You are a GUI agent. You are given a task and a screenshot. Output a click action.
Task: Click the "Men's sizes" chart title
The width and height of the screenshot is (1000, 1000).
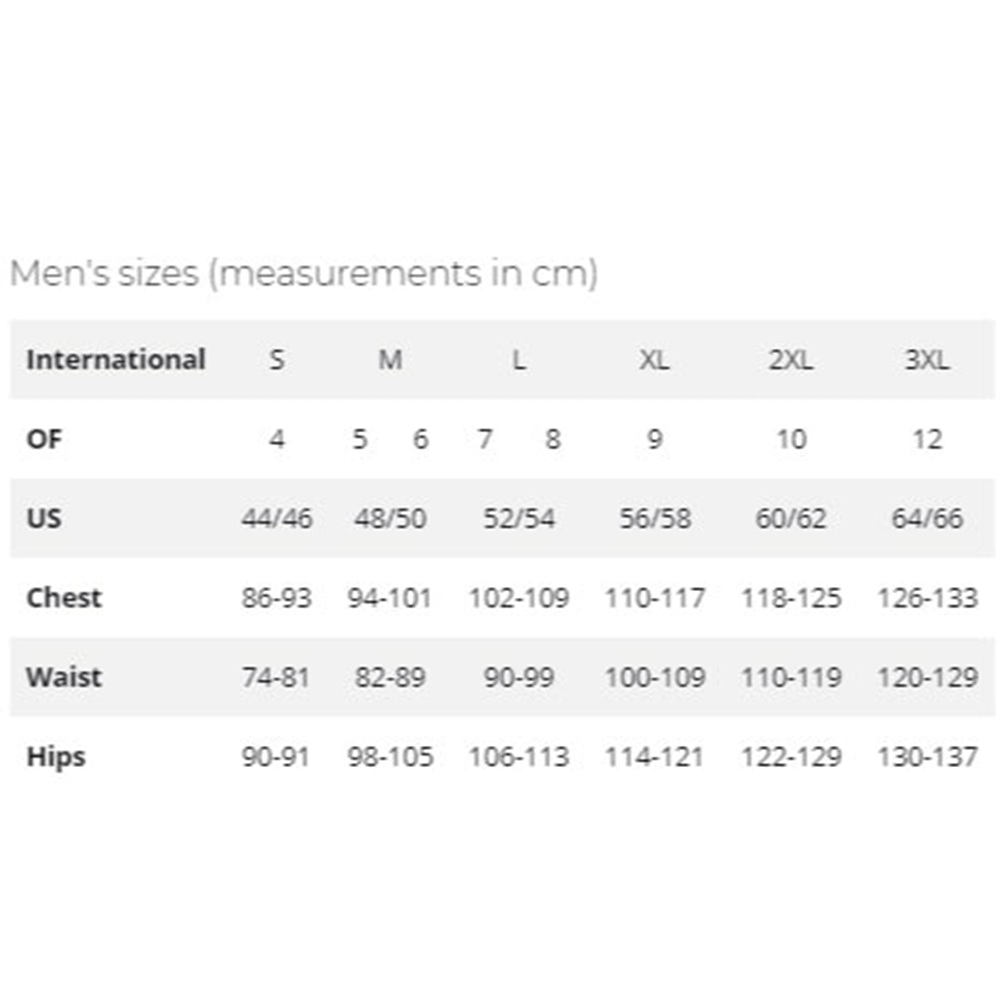tap(303, 273)
